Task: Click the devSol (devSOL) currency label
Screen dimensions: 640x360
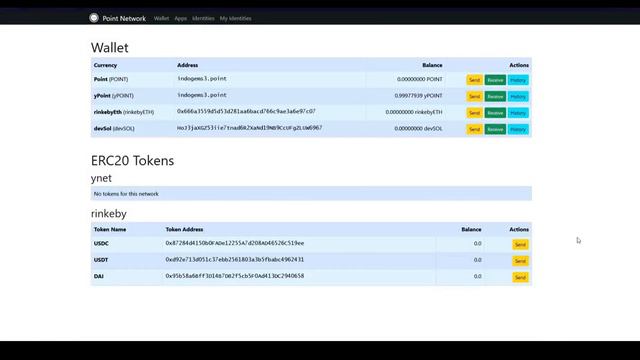Action: (x=114, y=129)
